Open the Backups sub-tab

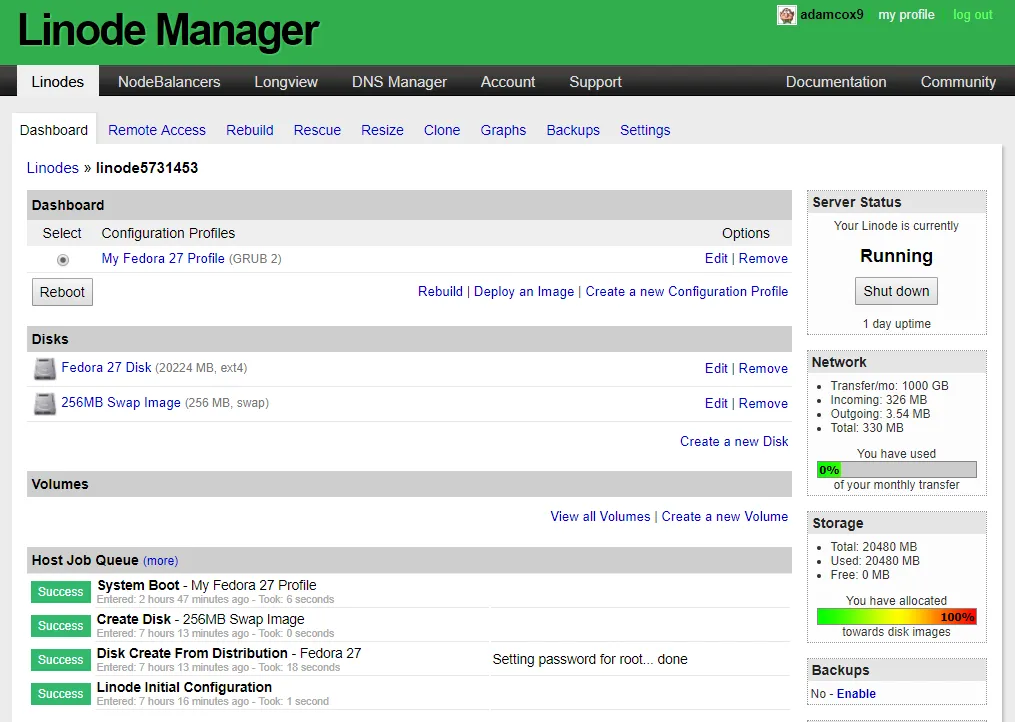pos(573,130)
